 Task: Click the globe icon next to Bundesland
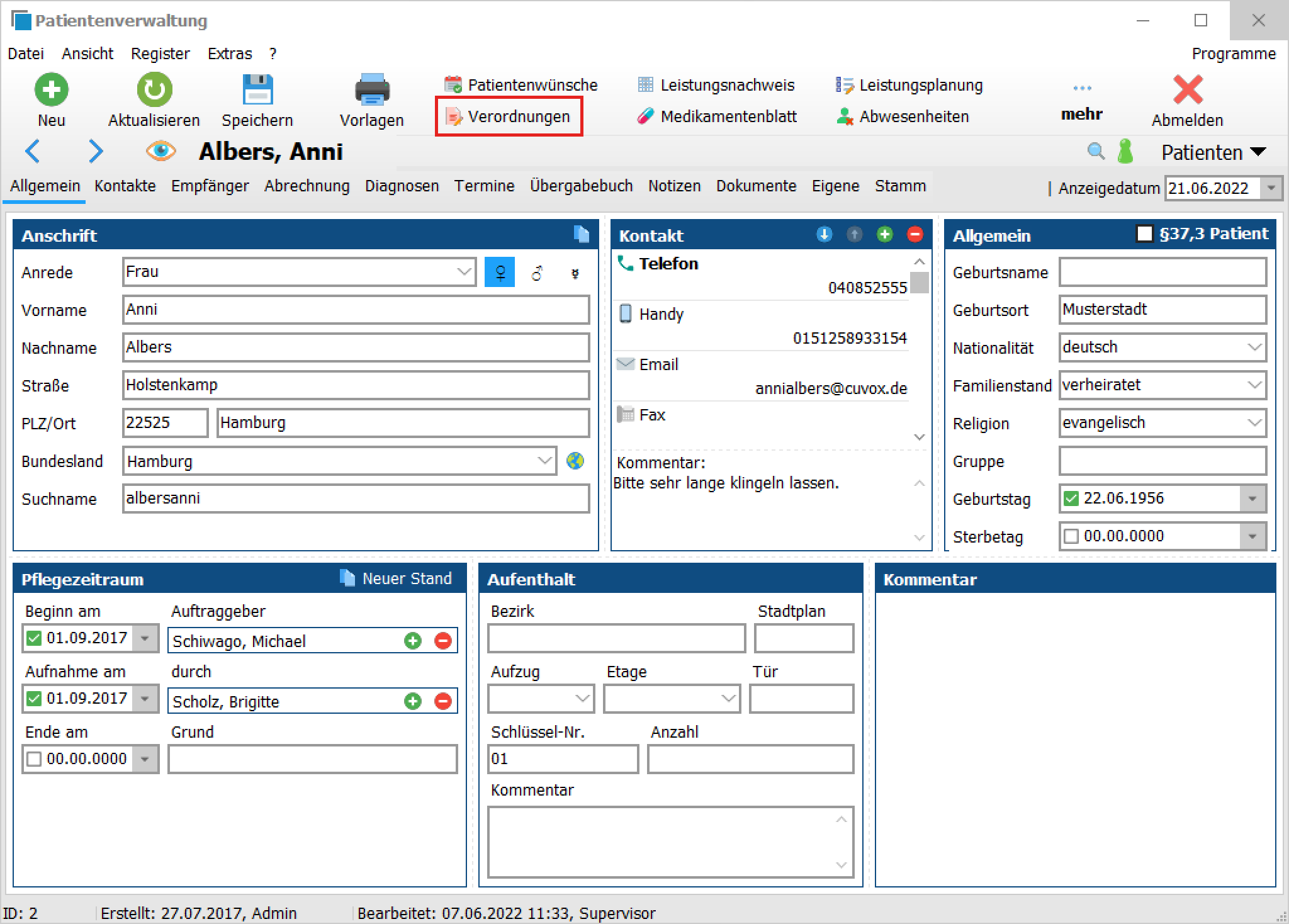[x=575, y=461]
